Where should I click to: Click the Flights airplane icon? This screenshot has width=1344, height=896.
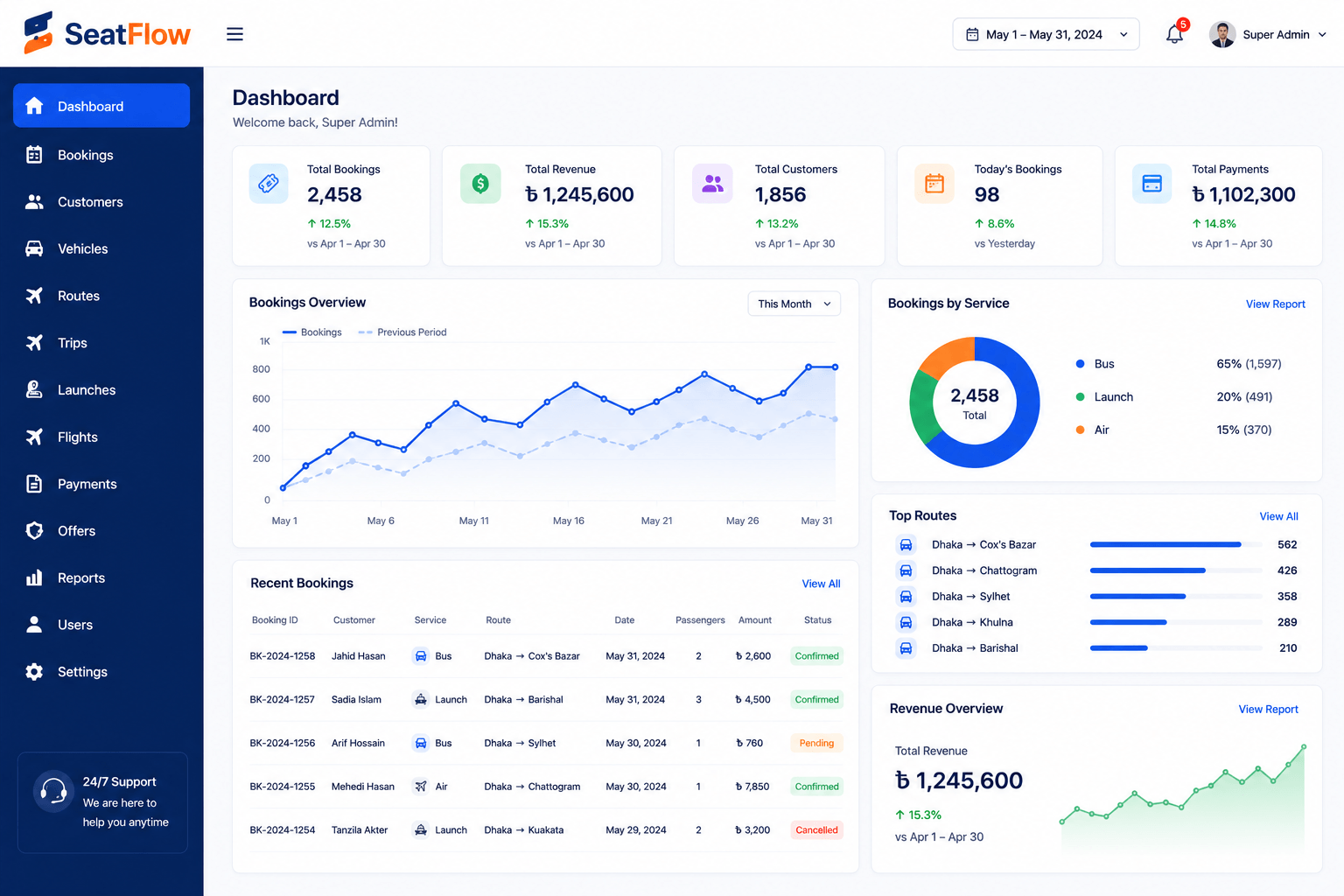[34, 437]
